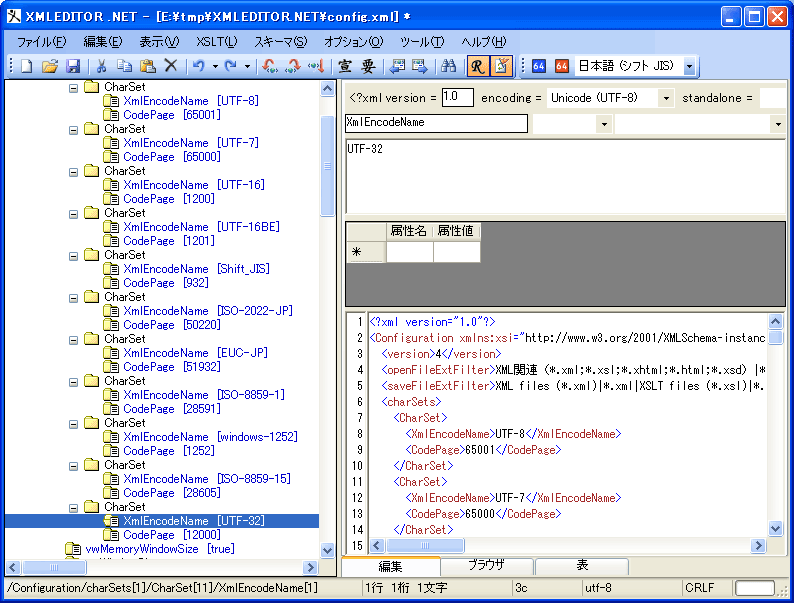
Task: Open the rightmost dropdown in element name row
Action: (x=778, y=124)
